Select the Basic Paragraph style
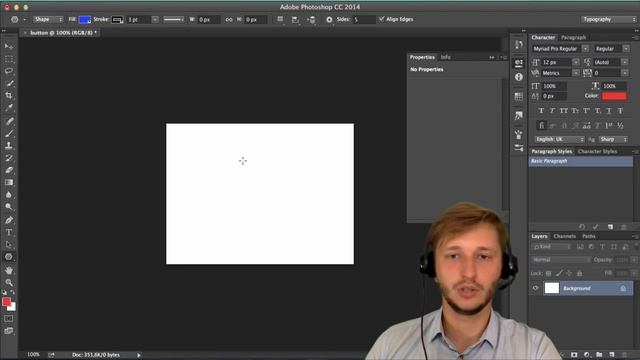The image size is (640, 360). tap(580, 161)
